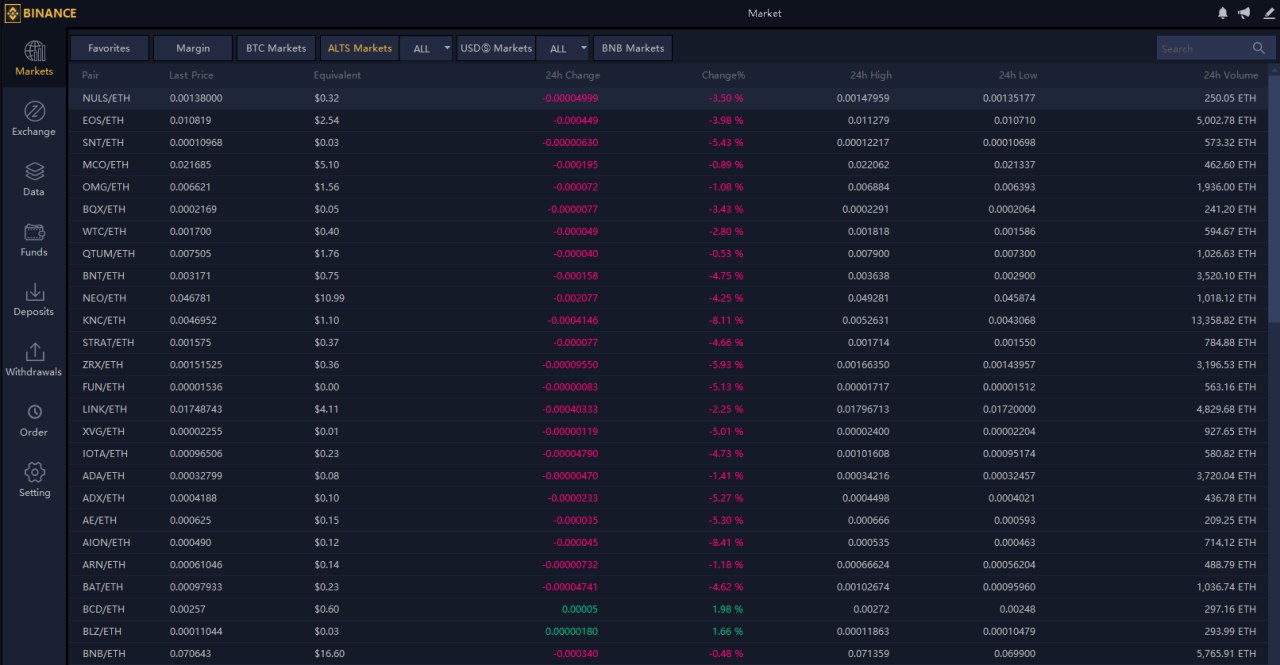
Task: Sort by 24h High column header
Action: tap(871, 75)
